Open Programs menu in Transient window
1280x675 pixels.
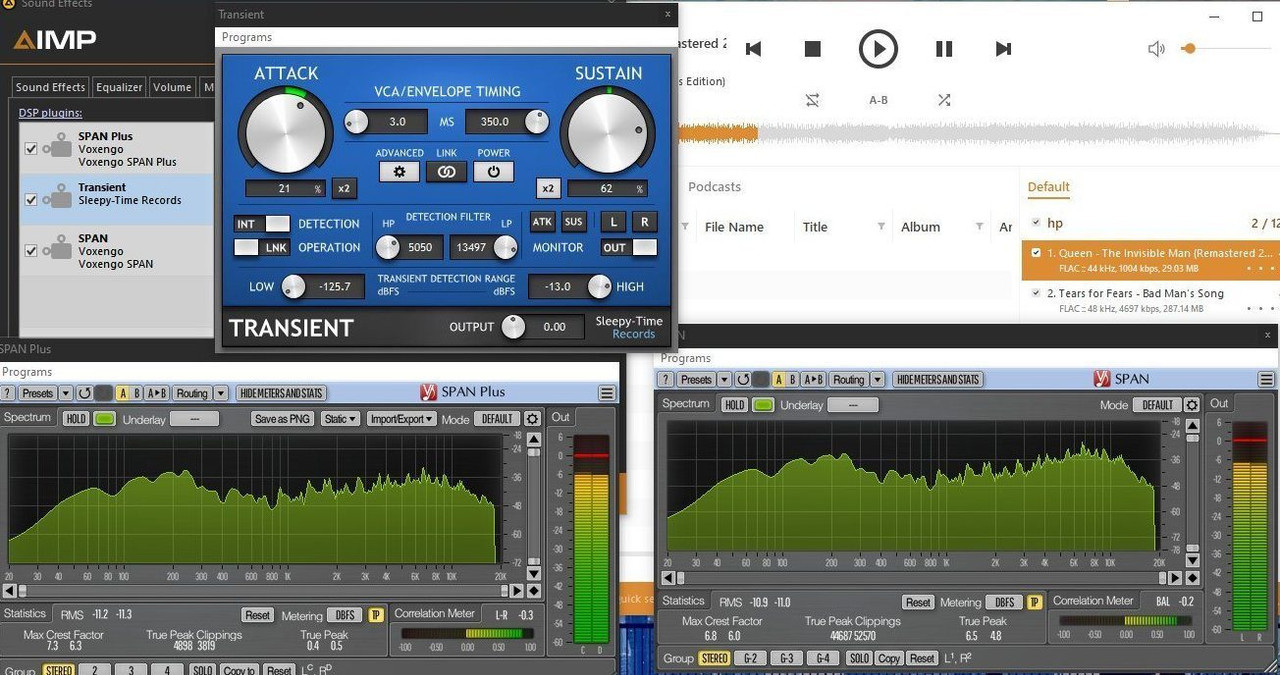pos(247,37)
